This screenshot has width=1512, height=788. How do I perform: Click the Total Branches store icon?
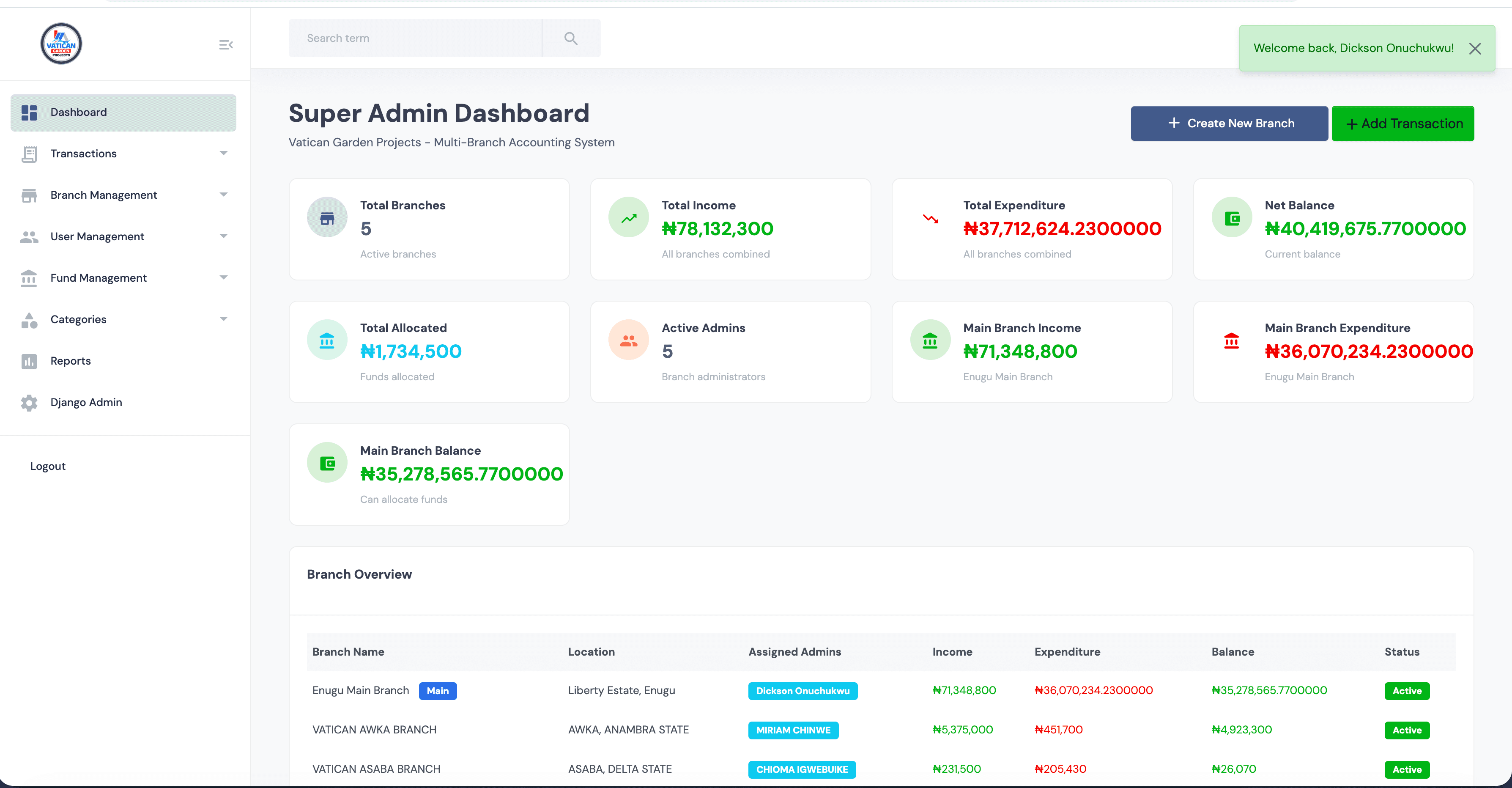327,218
